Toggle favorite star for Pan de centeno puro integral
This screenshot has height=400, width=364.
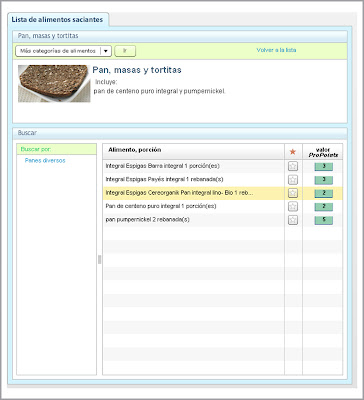click(293, 207)
